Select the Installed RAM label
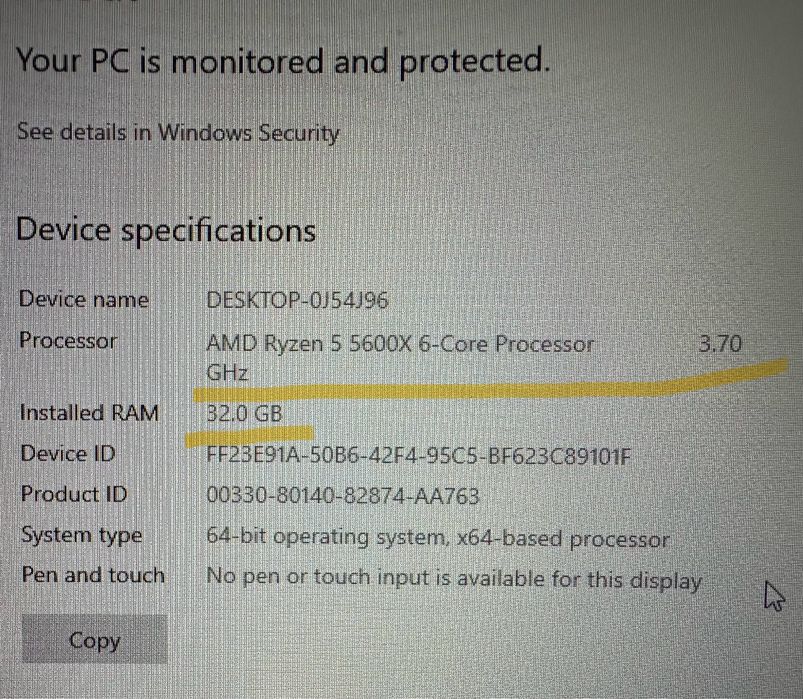Viewport: 803px width, 699px height. pos(89,412)
